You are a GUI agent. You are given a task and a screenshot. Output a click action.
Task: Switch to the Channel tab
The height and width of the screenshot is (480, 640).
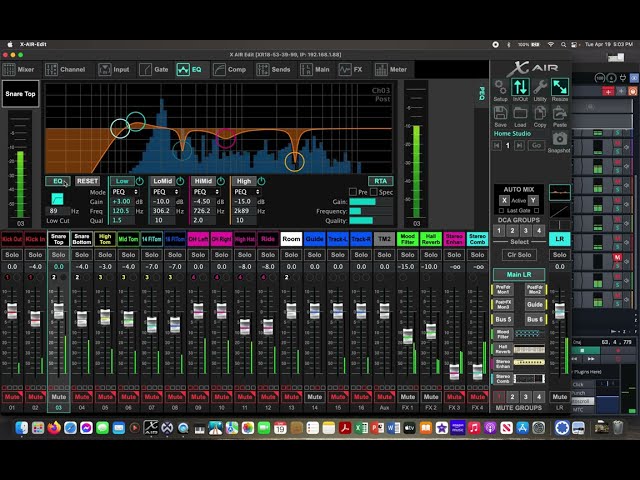[x=65, y=69]
